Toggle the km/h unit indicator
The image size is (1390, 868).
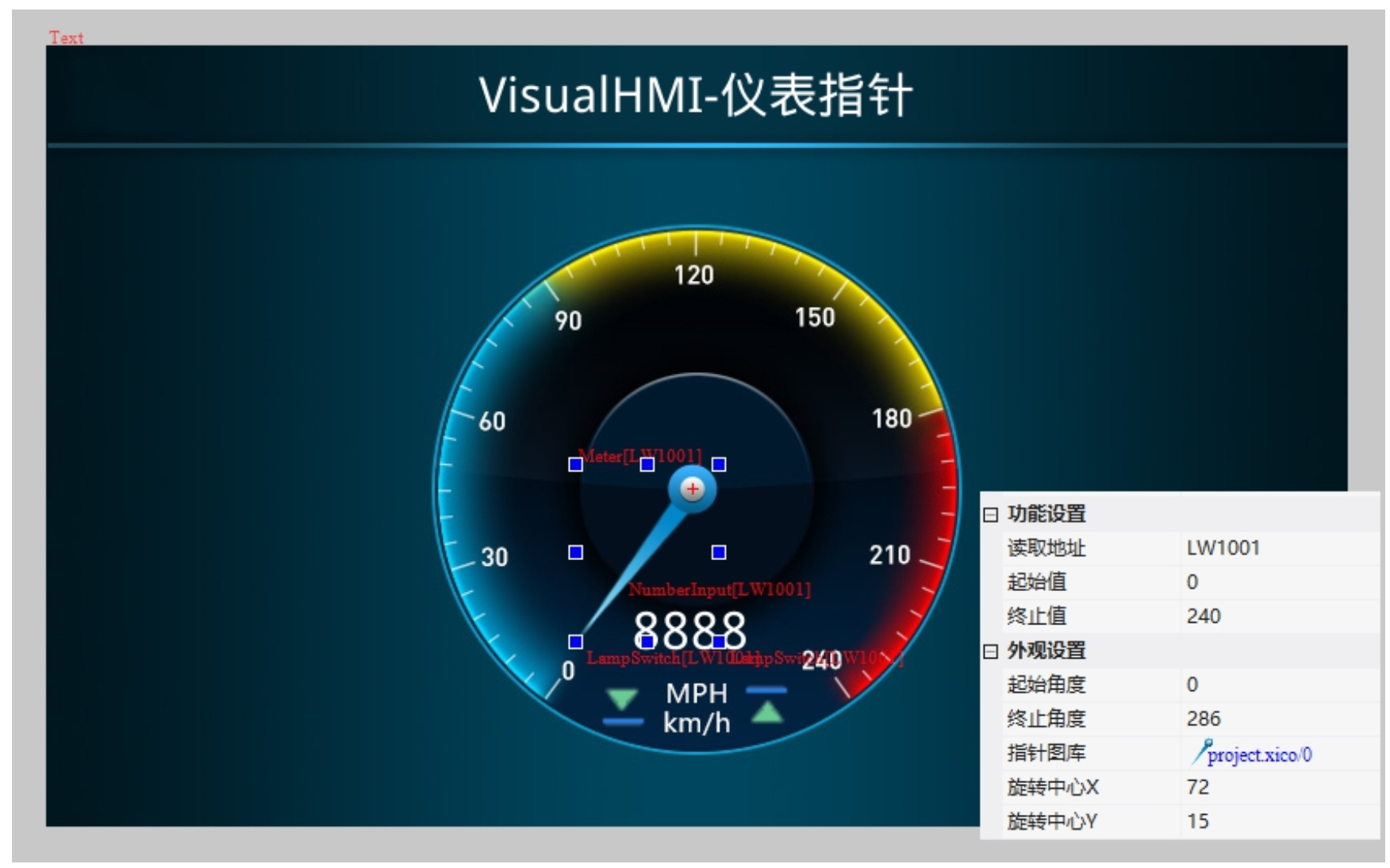[x=696, y=721]
